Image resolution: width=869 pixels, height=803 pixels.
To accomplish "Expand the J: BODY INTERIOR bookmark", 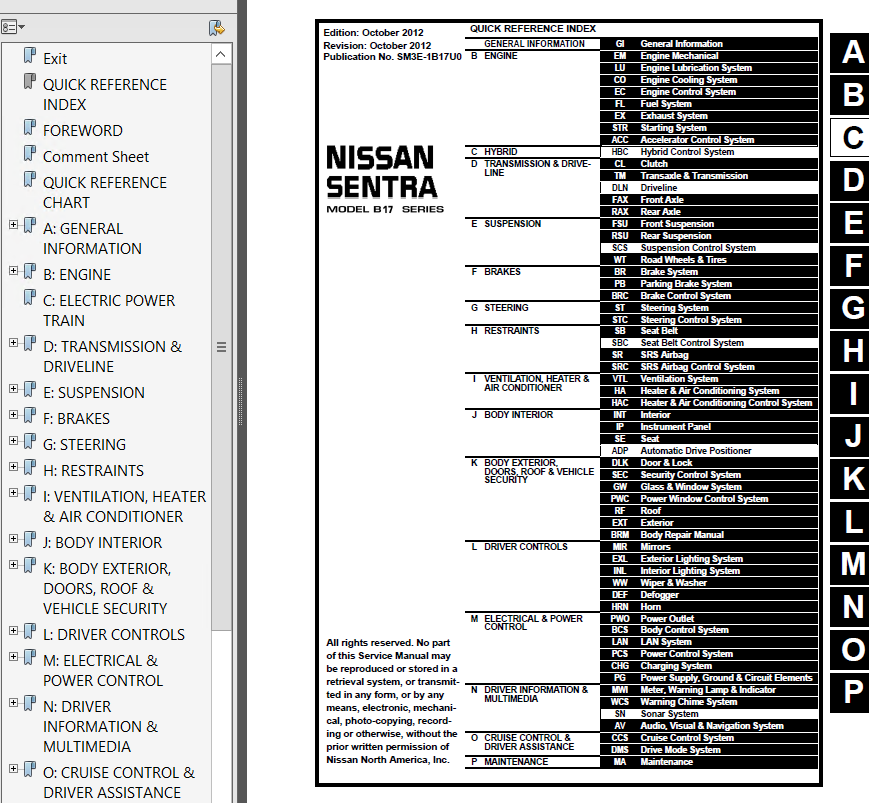I will tap(13, 539).
